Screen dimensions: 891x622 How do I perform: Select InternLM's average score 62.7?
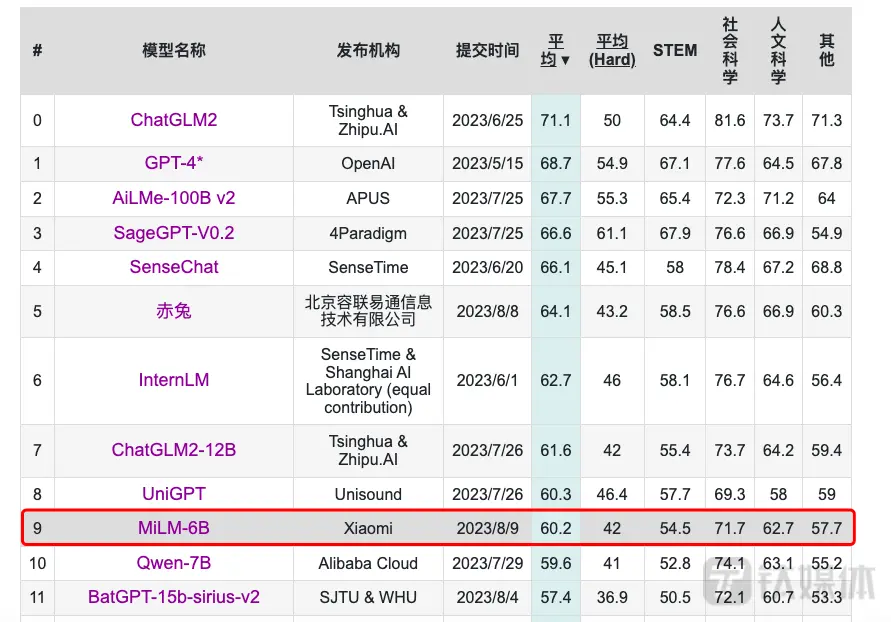pyautogui.click(x=555, y=380)
